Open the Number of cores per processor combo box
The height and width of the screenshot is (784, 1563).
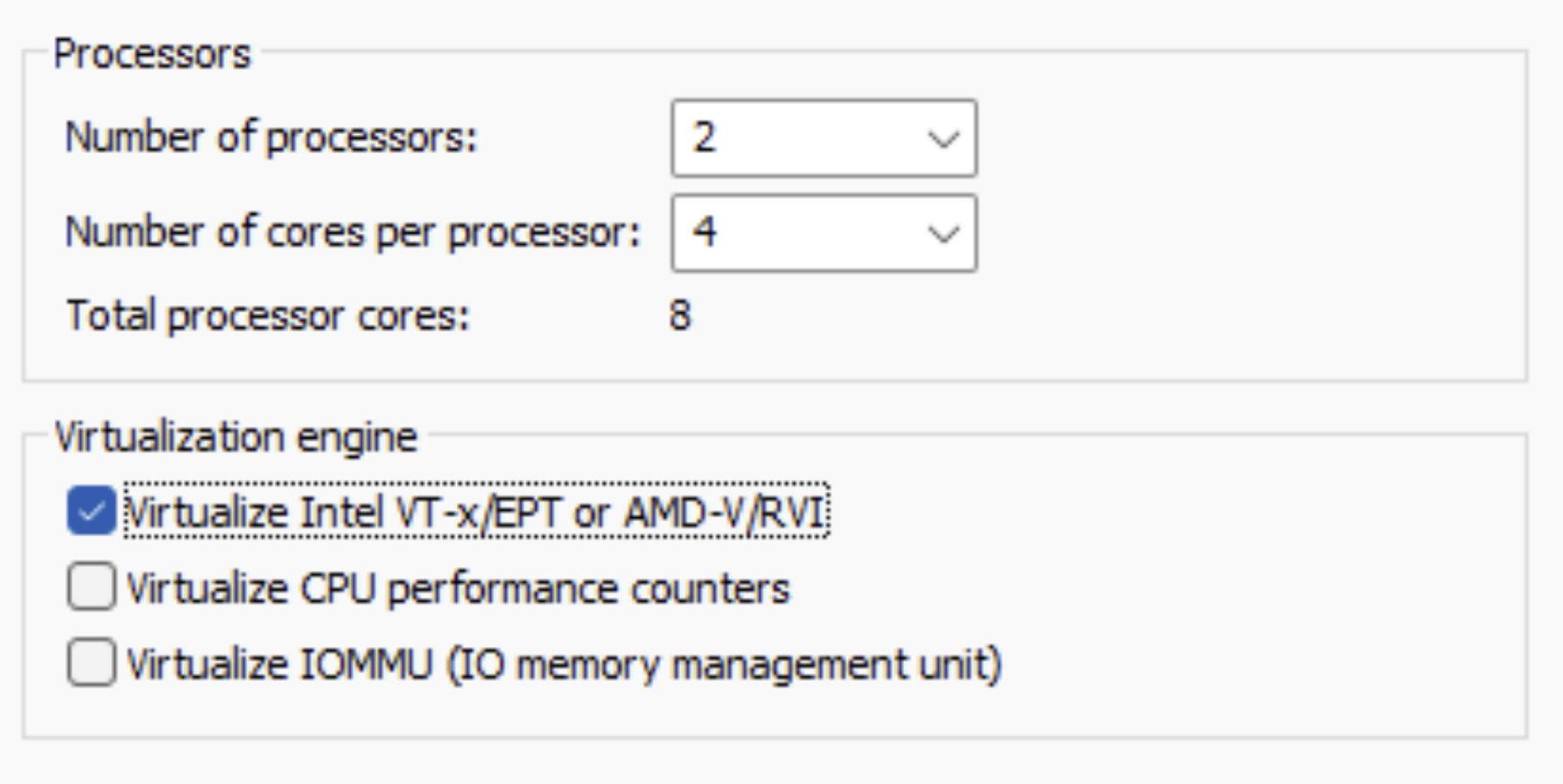pos(824,233)
